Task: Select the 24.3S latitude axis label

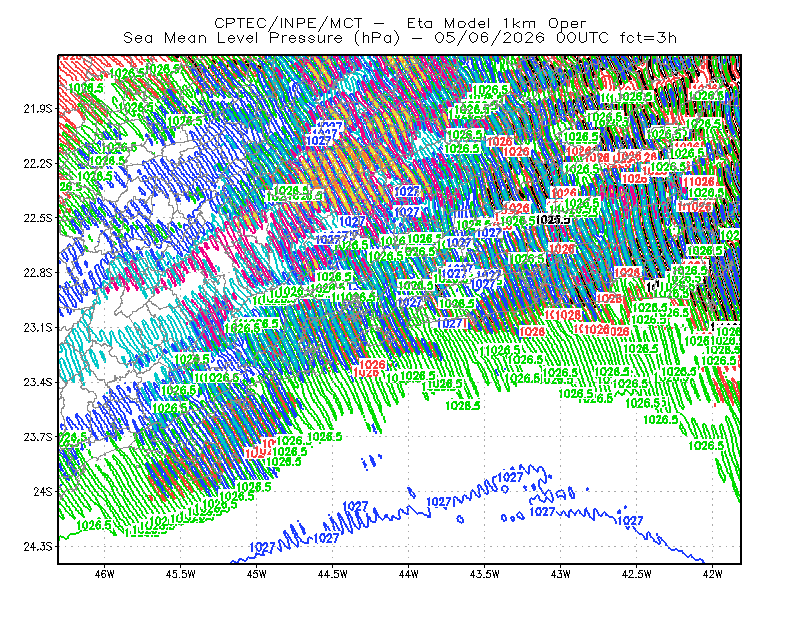Action: tap(38, 547)
